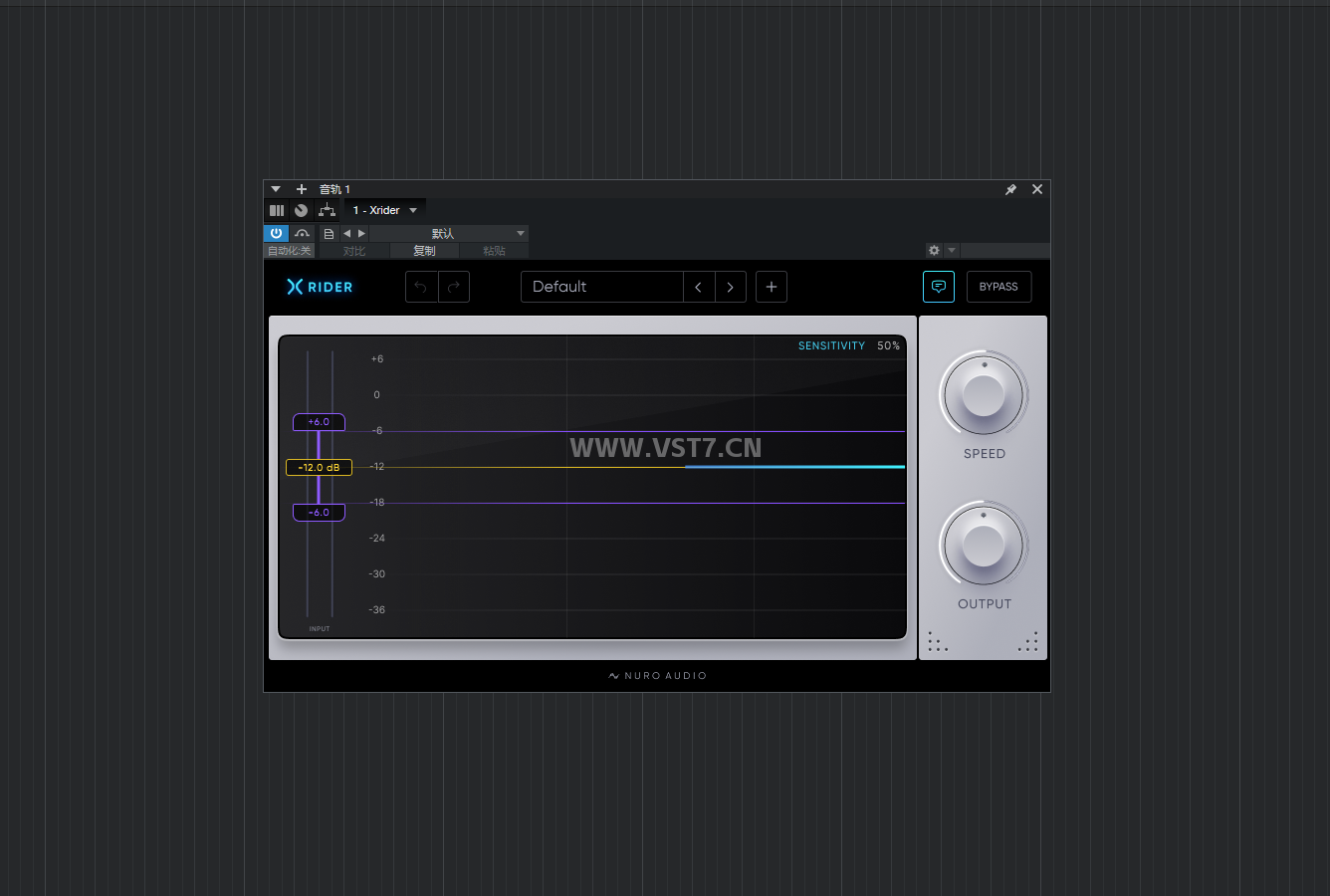Click the channel editor bars icon
The width and height of the screenshot is (1330, 896).
(x=277, y=210)
